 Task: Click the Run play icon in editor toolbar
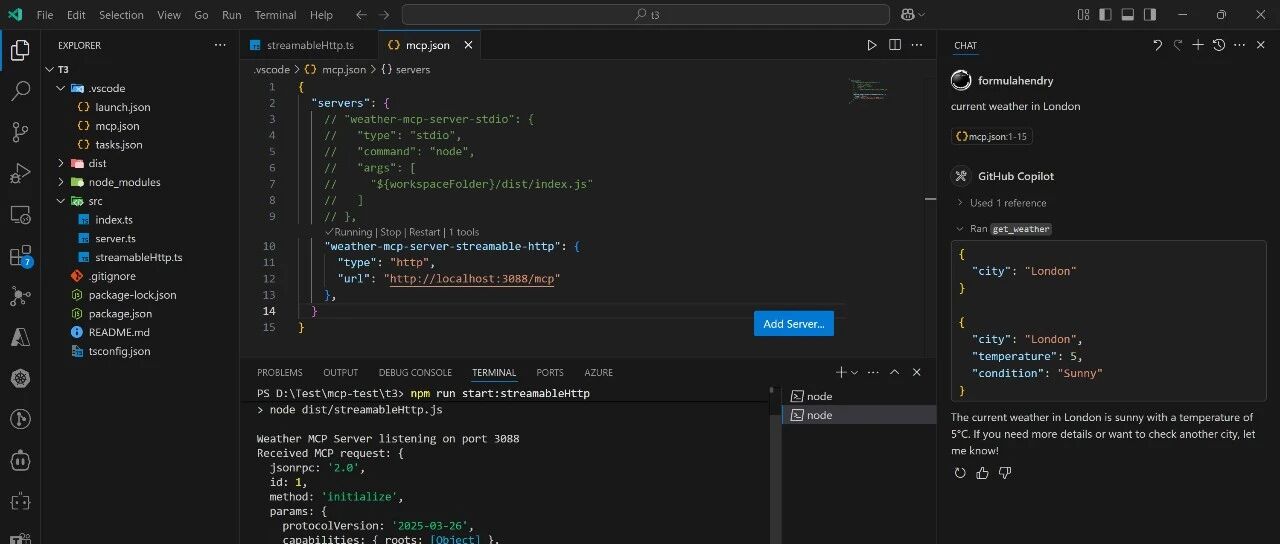click(872, 45)
